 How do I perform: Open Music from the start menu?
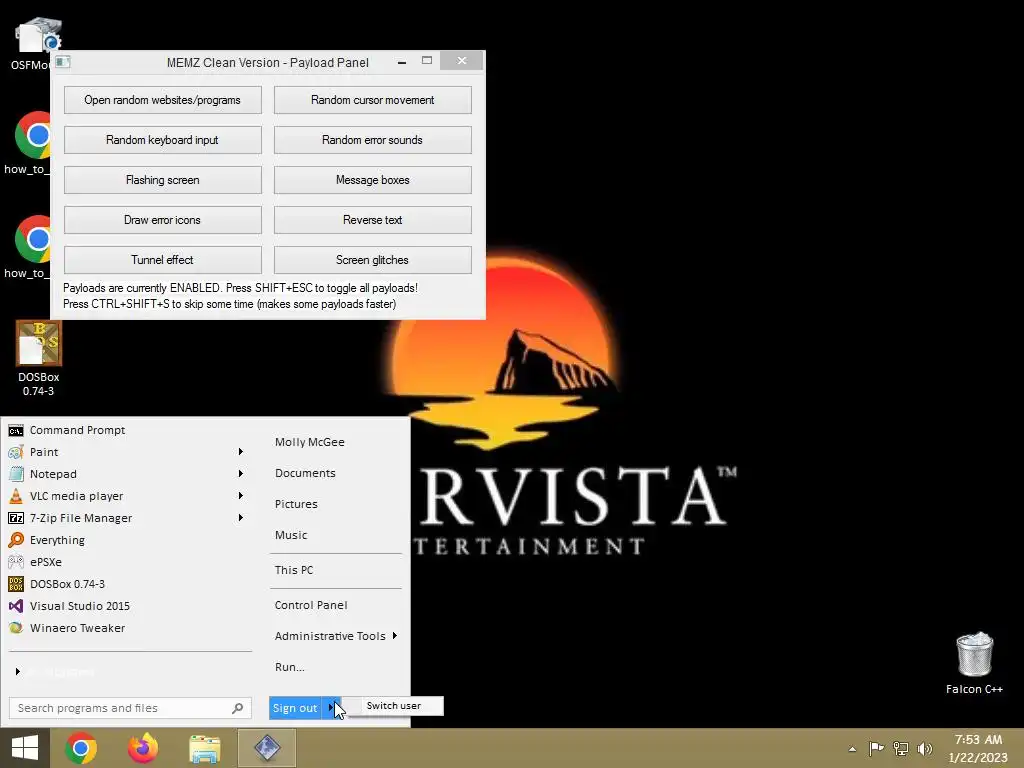tap(291, 535)
